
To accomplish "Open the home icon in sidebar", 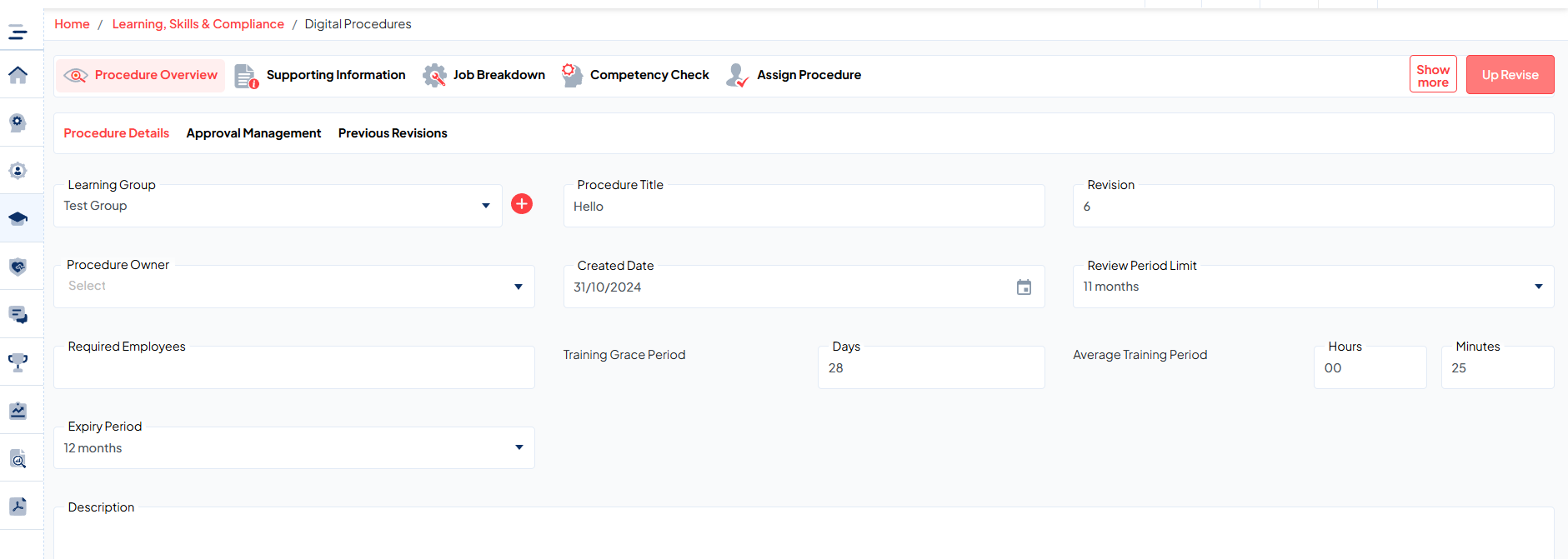I will (18, 75).
